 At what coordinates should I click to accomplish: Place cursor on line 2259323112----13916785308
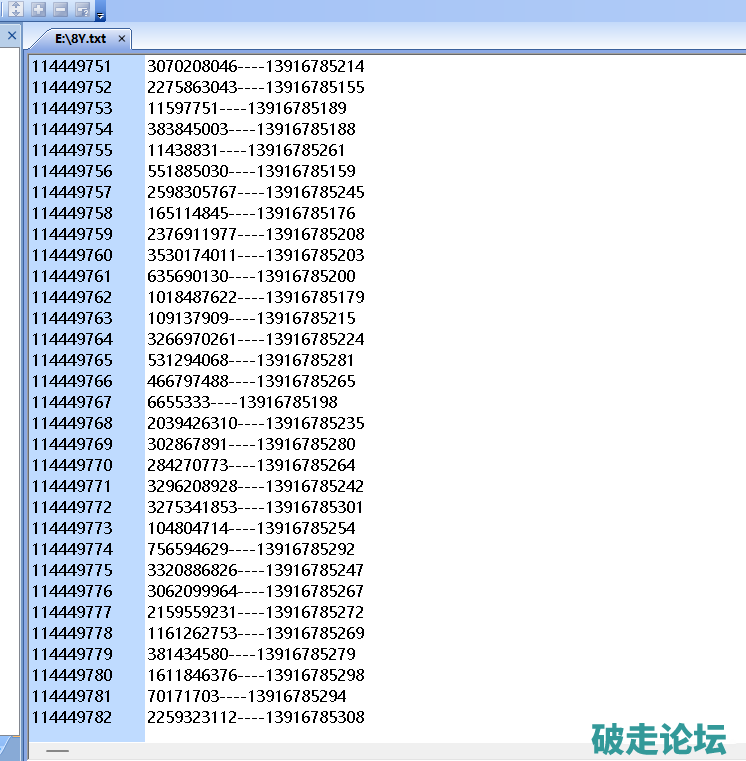click(x=255, y=717)
